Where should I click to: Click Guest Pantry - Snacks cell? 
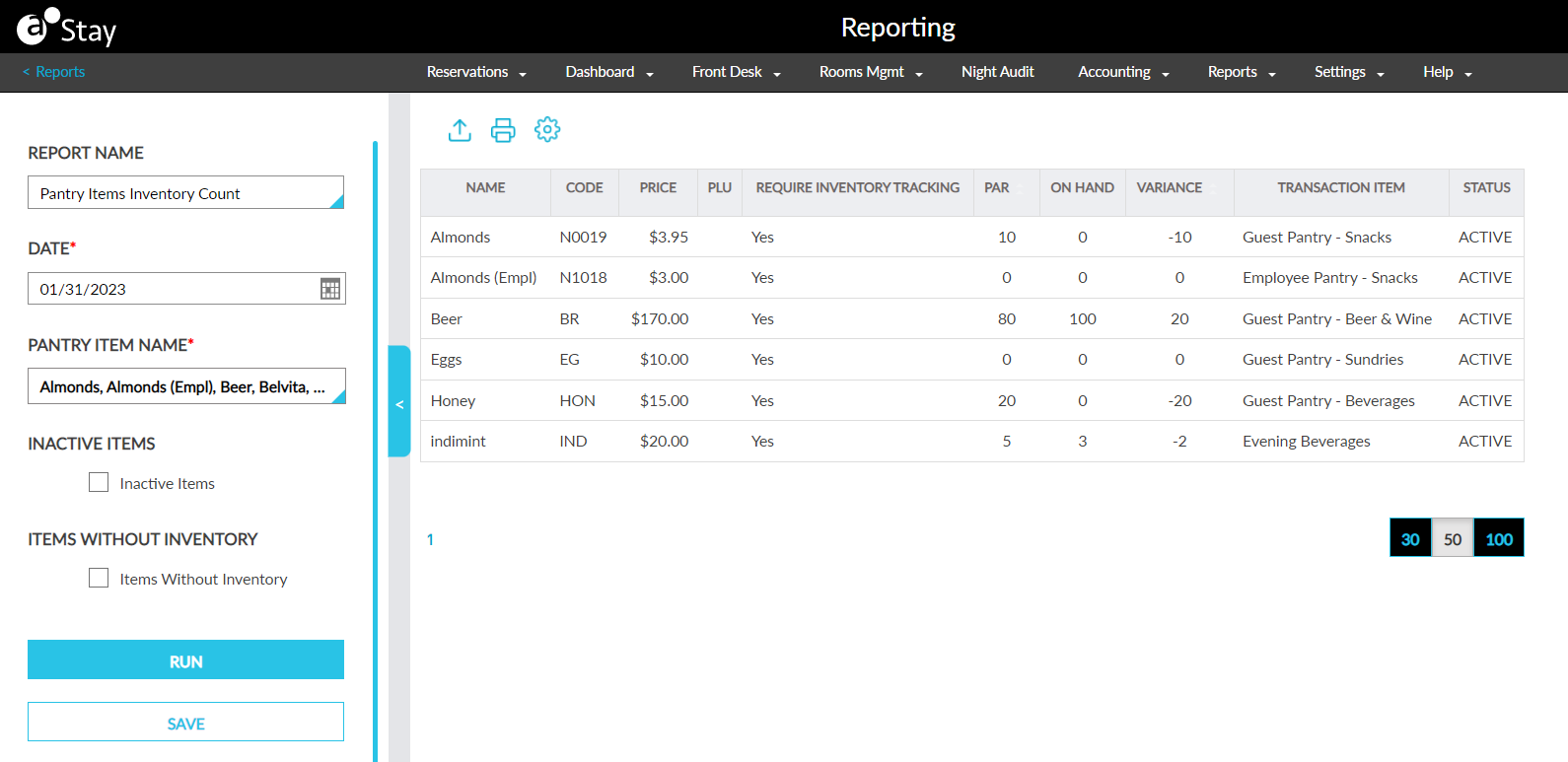(x=1317, y=237)
